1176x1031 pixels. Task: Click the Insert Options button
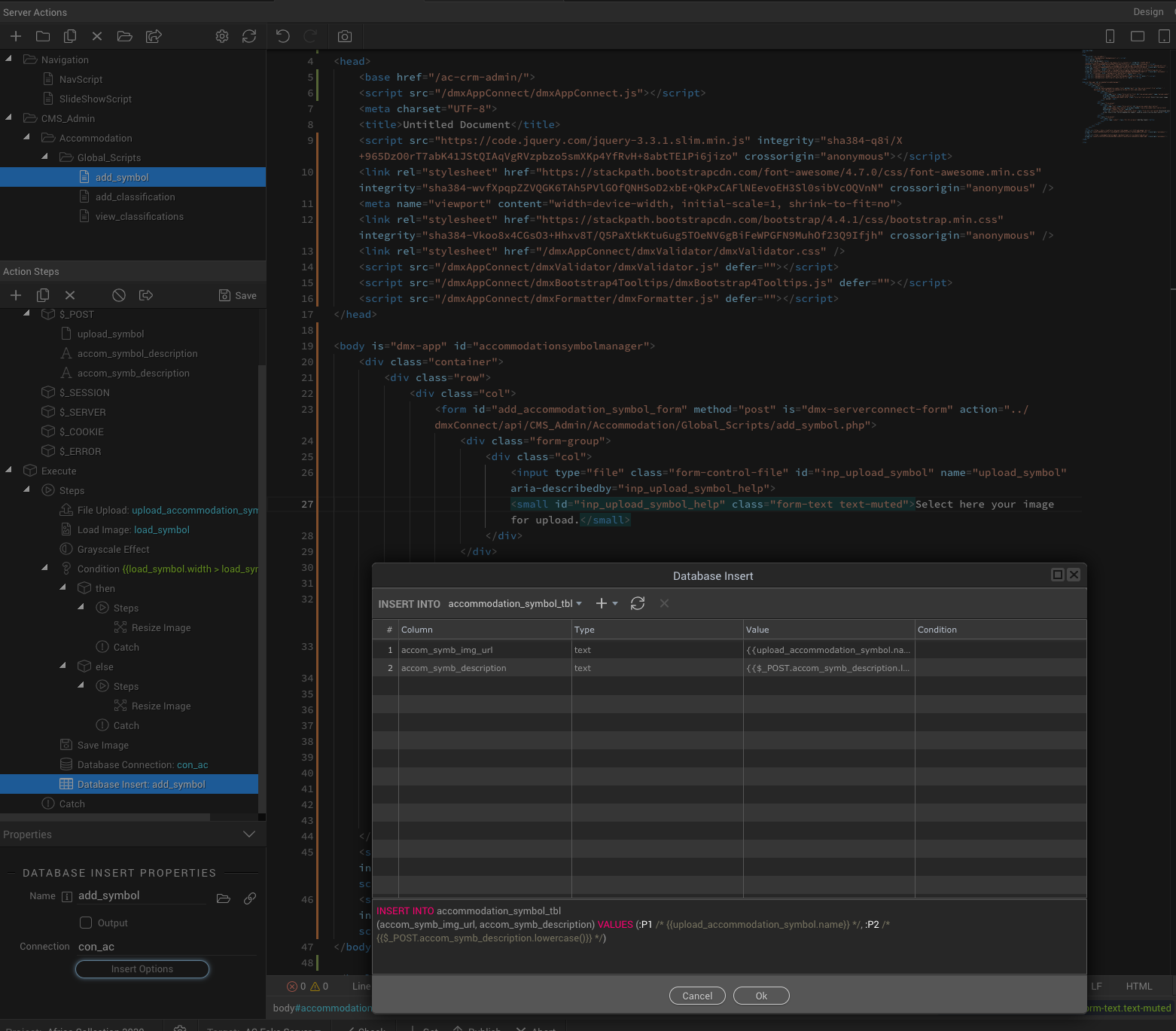142,969
